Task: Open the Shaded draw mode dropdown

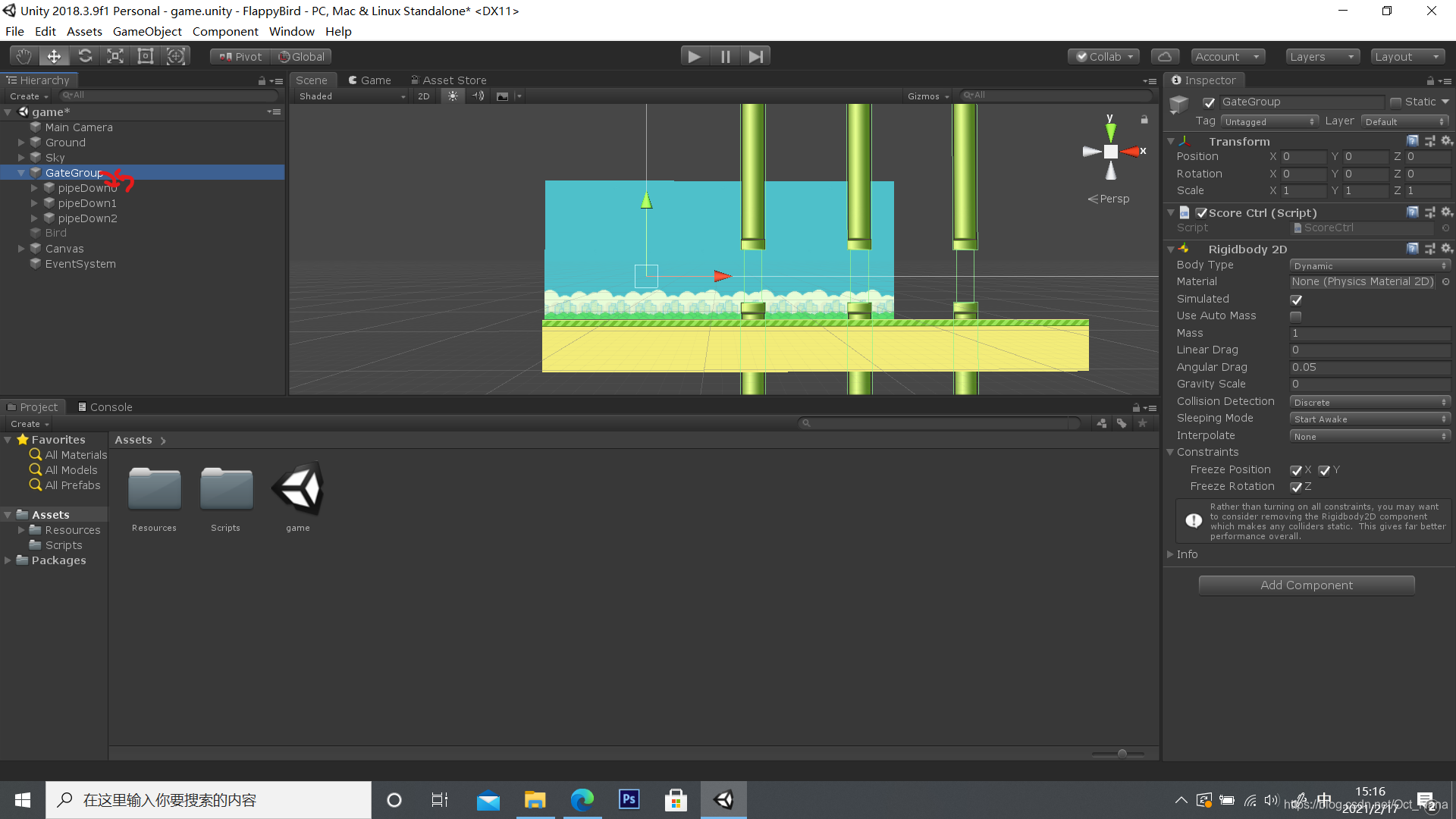Action: pyautogui.click(x=352, y=96)
